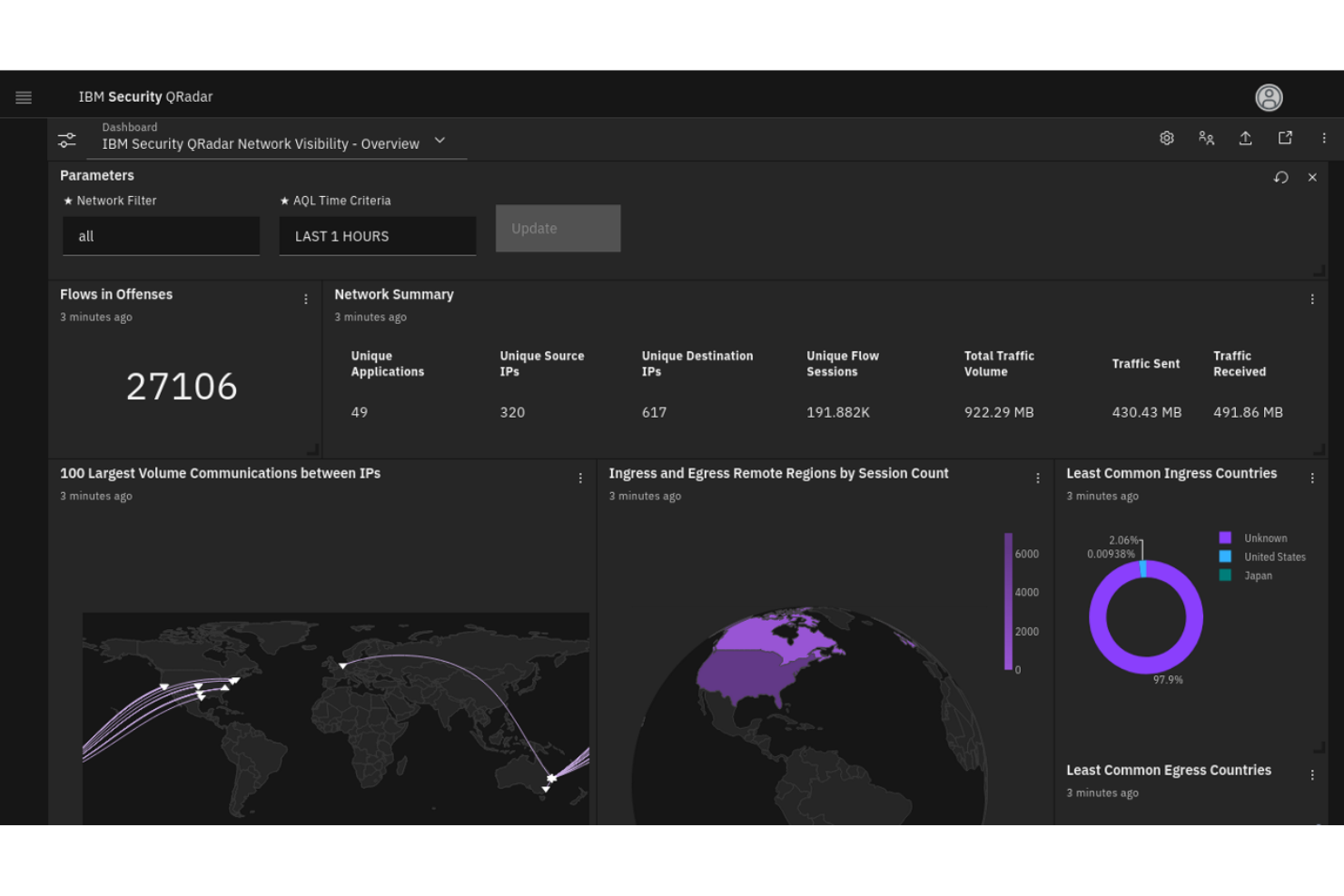Toggle the Unknown legend entry in donut chart
1344x896 pixels.
(x=1263, y=537)
